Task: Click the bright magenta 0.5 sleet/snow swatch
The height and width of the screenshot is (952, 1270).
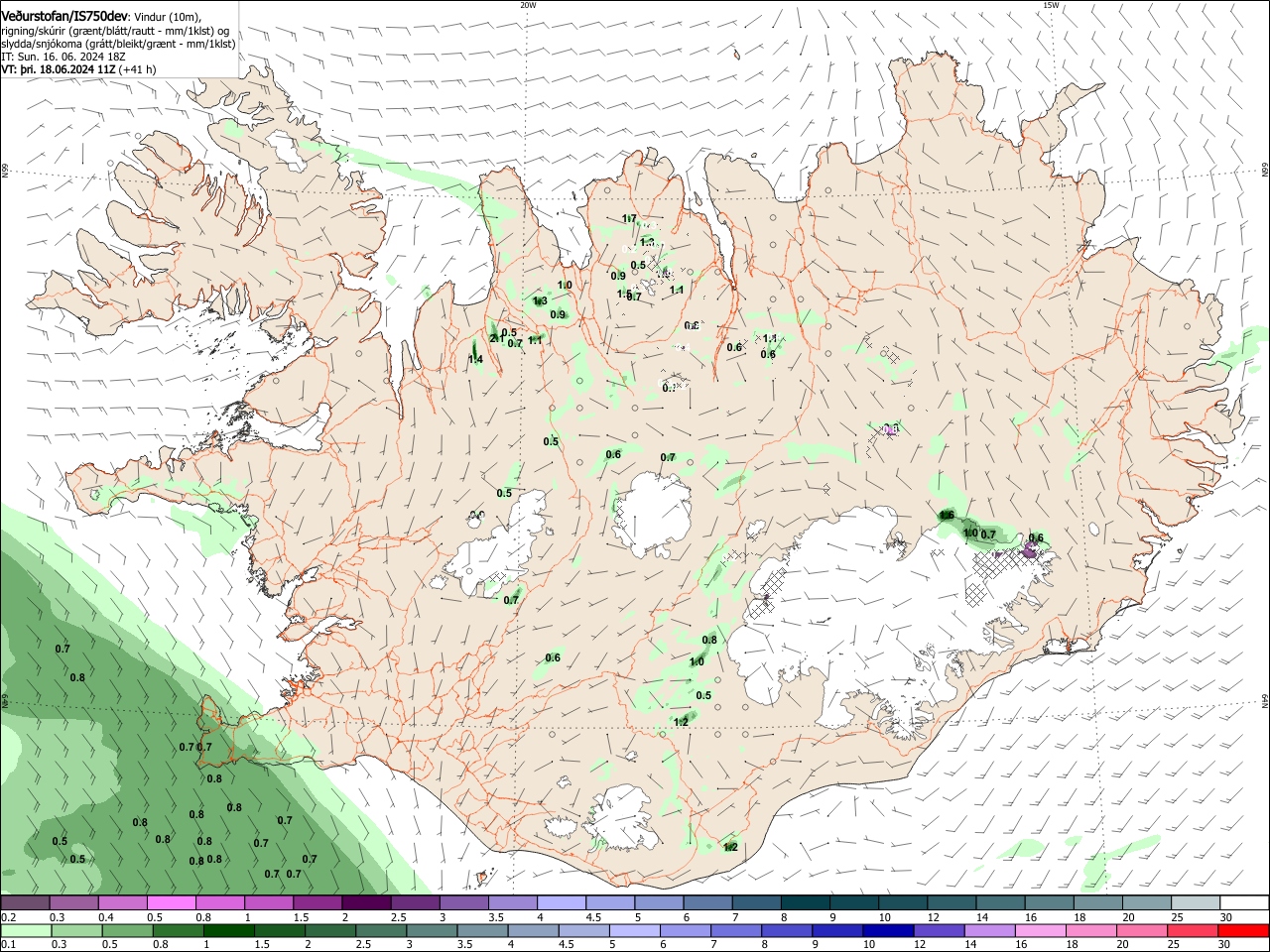Action: tap(171, 902)
